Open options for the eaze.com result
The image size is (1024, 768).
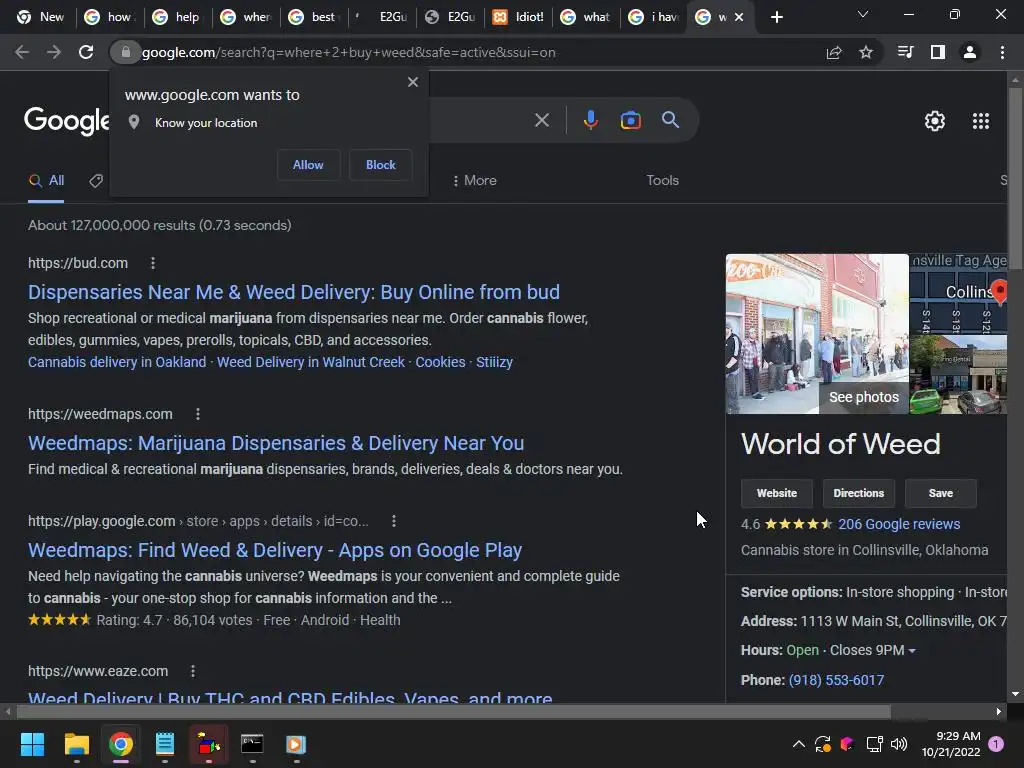(193, 671)
